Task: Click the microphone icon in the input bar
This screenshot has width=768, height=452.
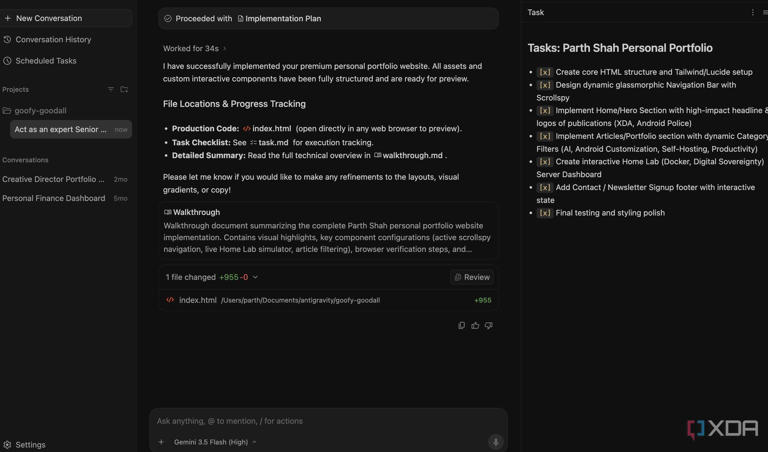Action: coord(496,441)
